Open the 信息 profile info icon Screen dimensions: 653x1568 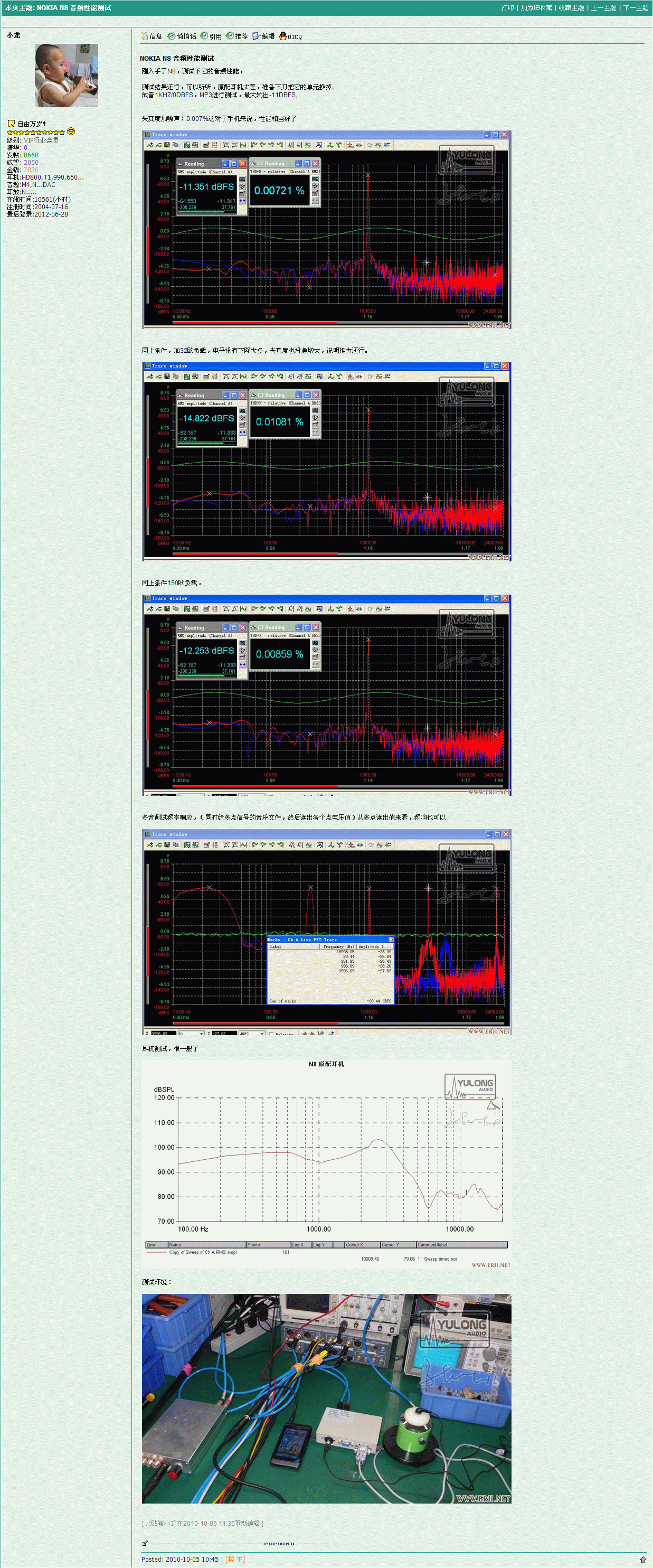coord(152,36)
